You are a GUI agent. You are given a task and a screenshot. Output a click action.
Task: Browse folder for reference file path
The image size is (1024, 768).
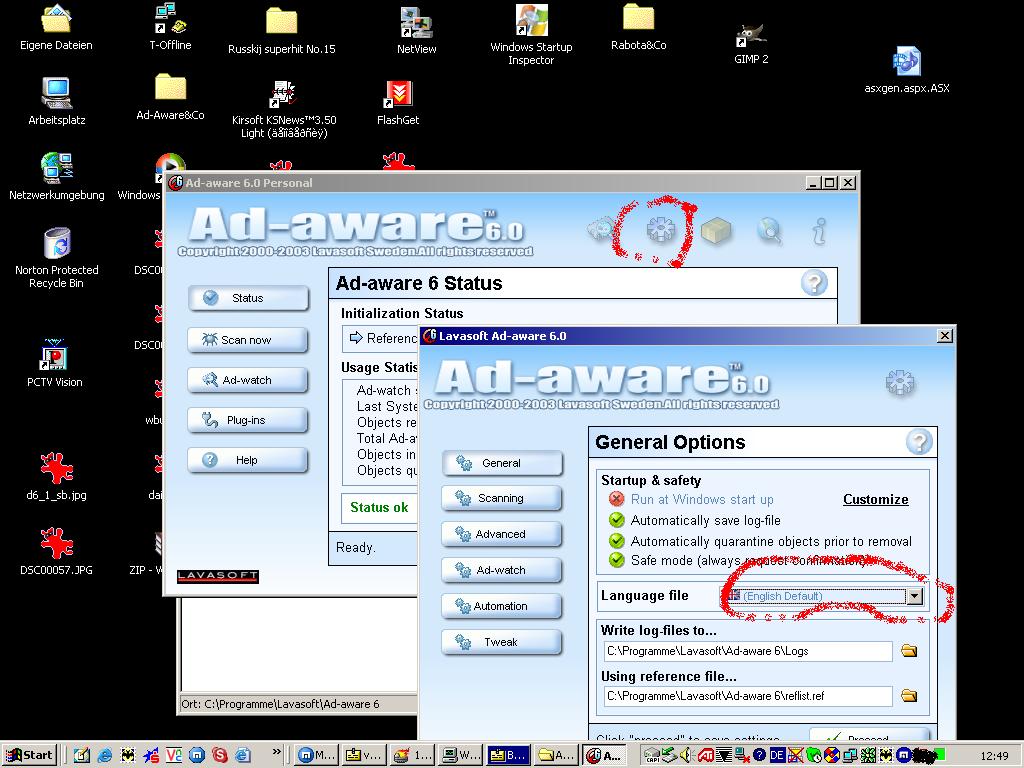coord(908,696)
